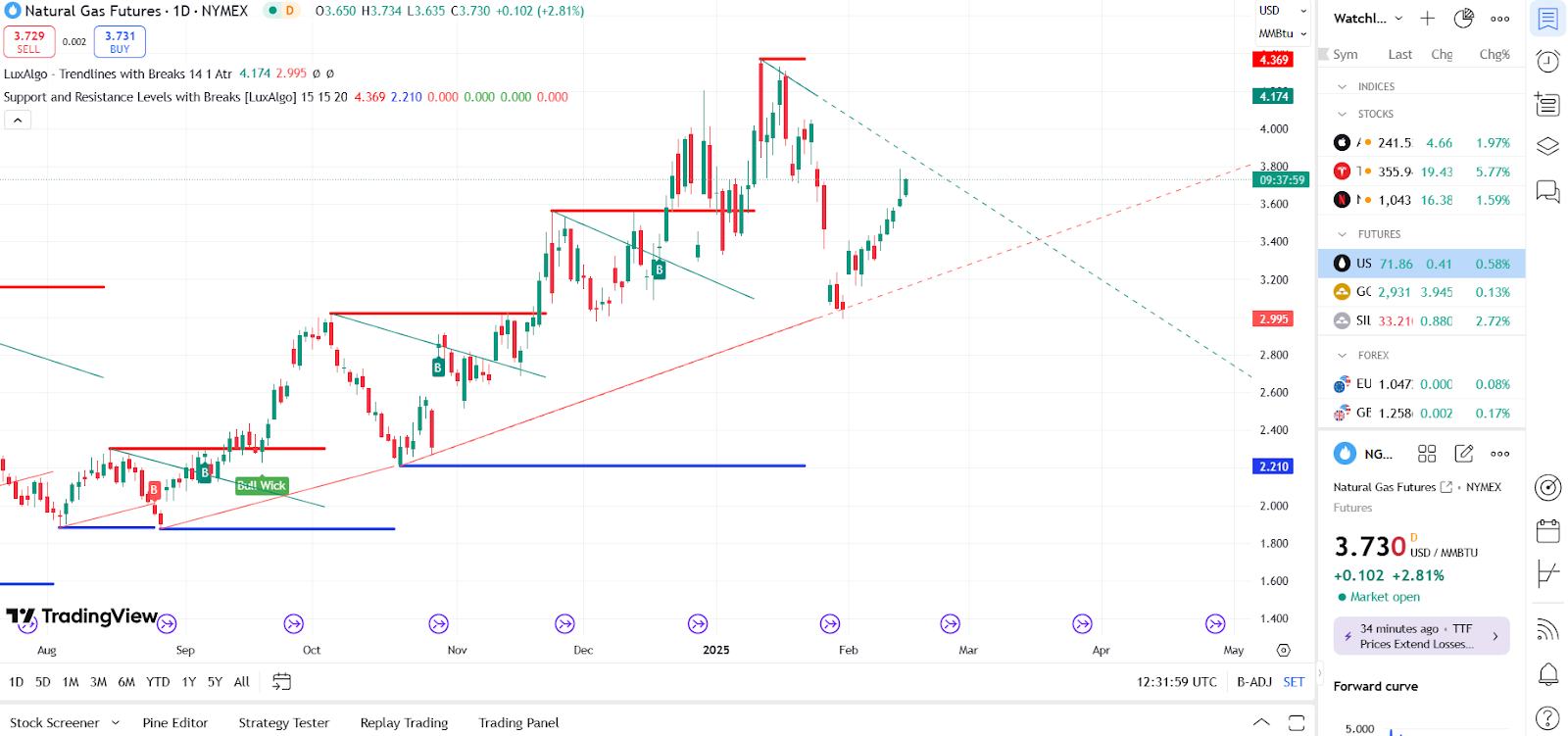Open the Help Center question mark icon
This screenshot has height=736, width=1568.
tap(1548, 717)
